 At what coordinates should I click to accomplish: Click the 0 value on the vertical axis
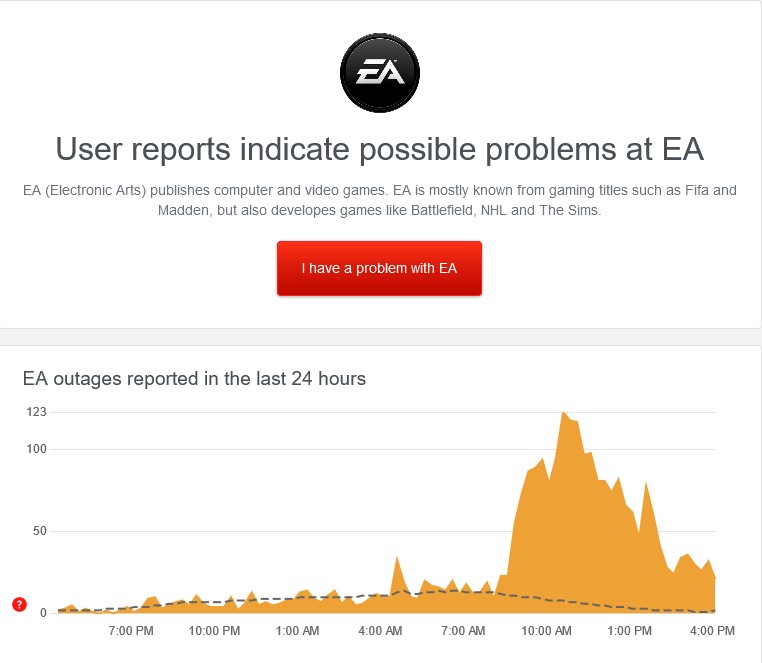(x=43, y=613)
